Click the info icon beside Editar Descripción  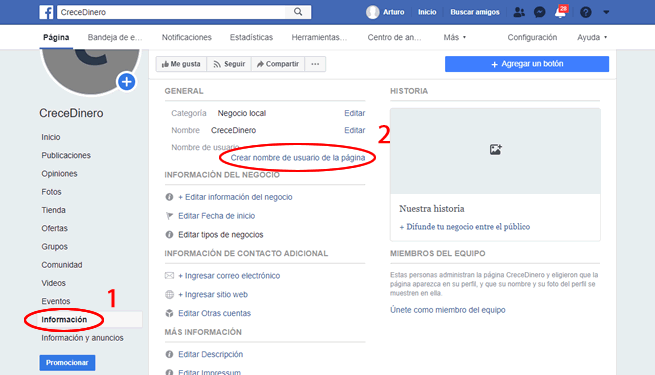tap(169, 354)
